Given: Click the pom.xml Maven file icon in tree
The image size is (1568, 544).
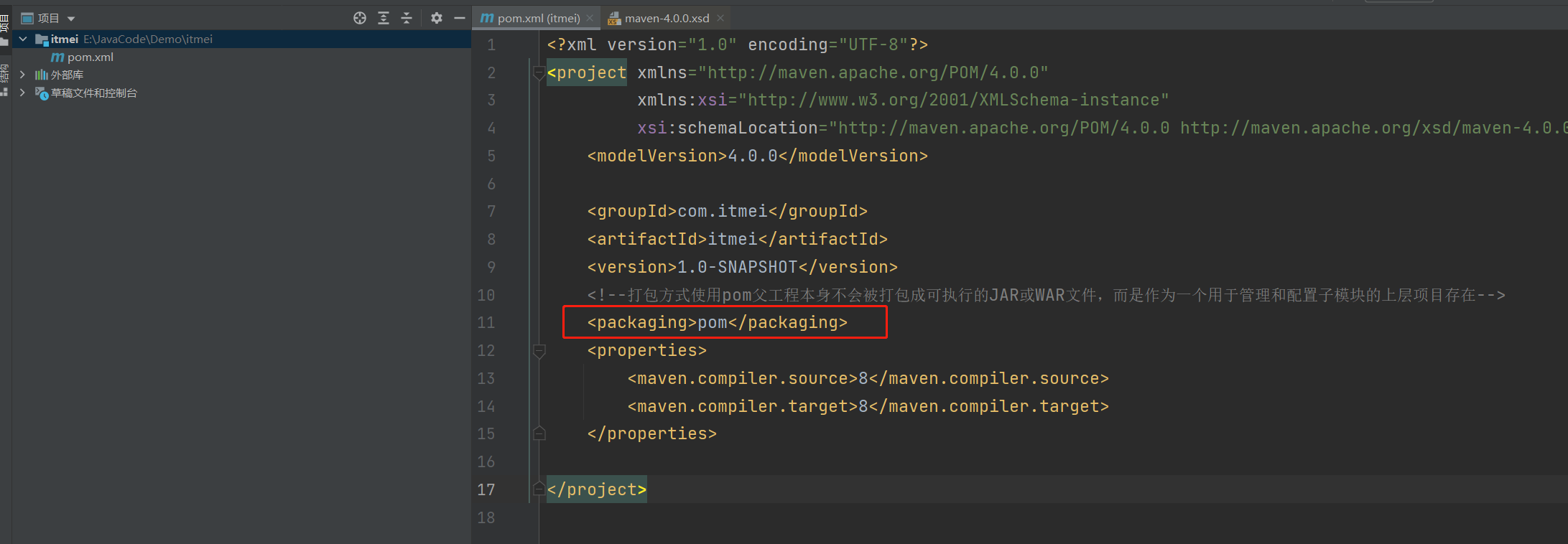Looking at the screenshot, I should [x=57, y=57].
